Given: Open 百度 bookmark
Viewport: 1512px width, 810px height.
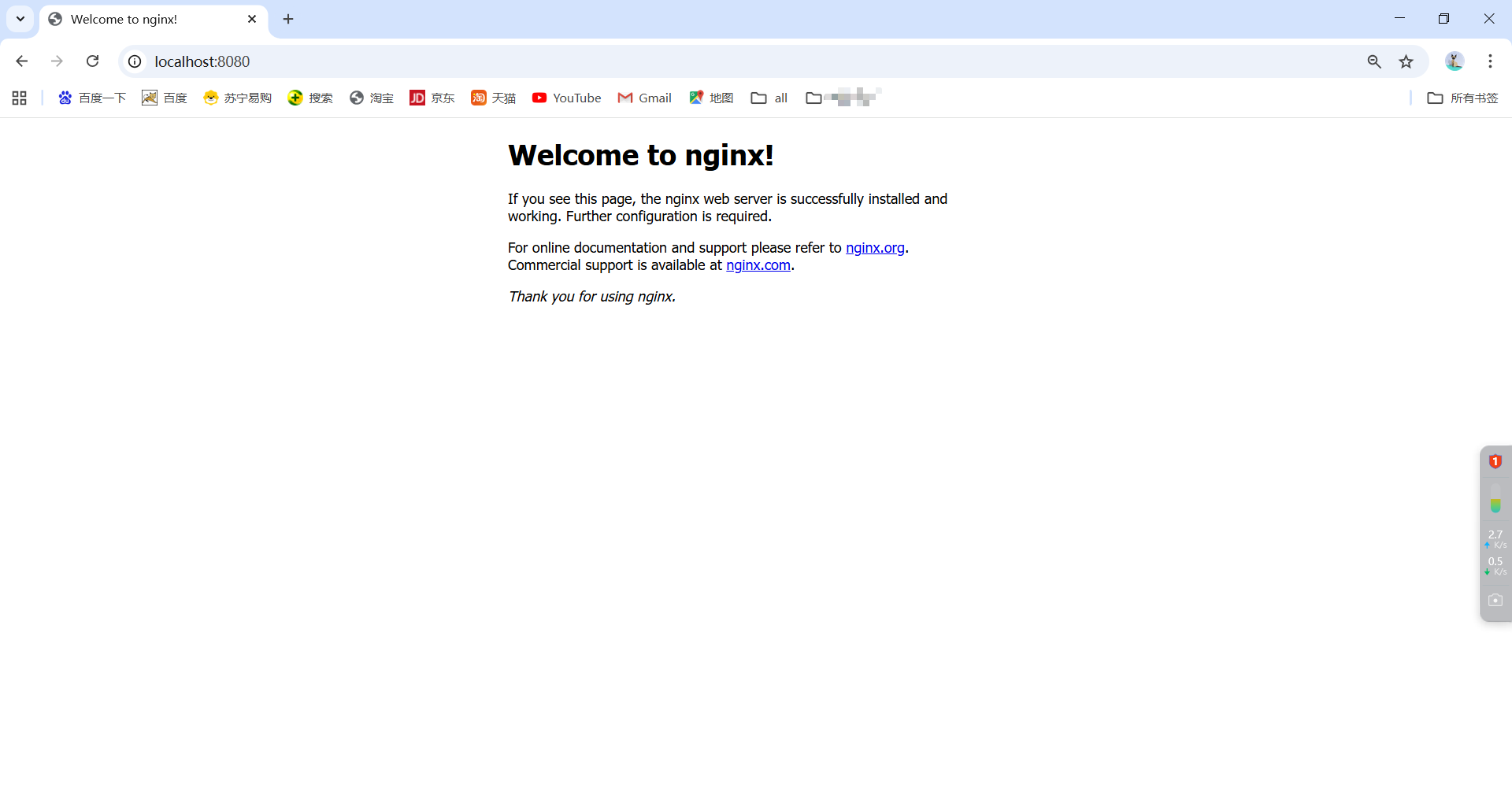Looking at the screenshot, I should pyautogui.click(x=165, y=98).
